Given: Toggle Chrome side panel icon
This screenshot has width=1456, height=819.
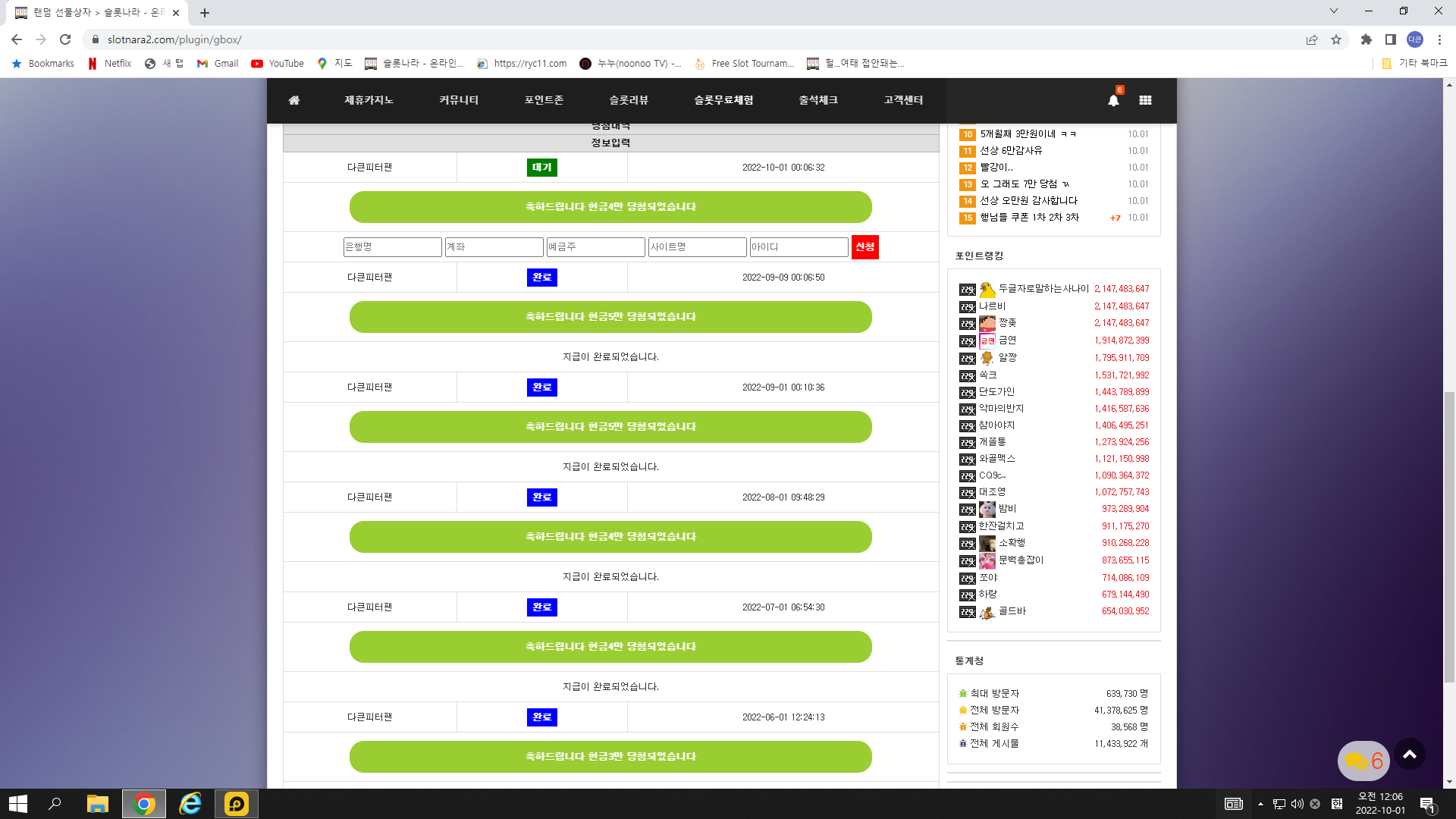Looking at the screenshot, I should [x=1391, y=39].
